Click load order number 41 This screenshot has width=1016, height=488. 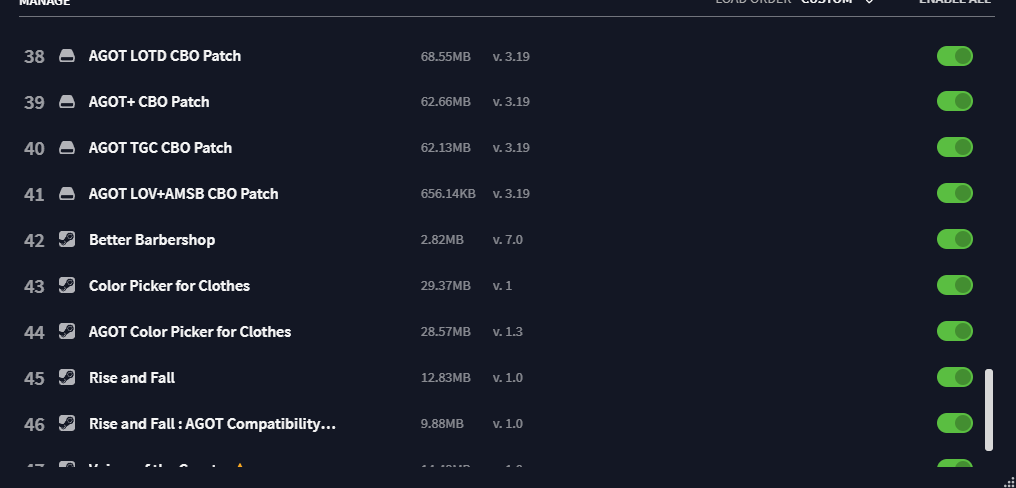[34, 195]
